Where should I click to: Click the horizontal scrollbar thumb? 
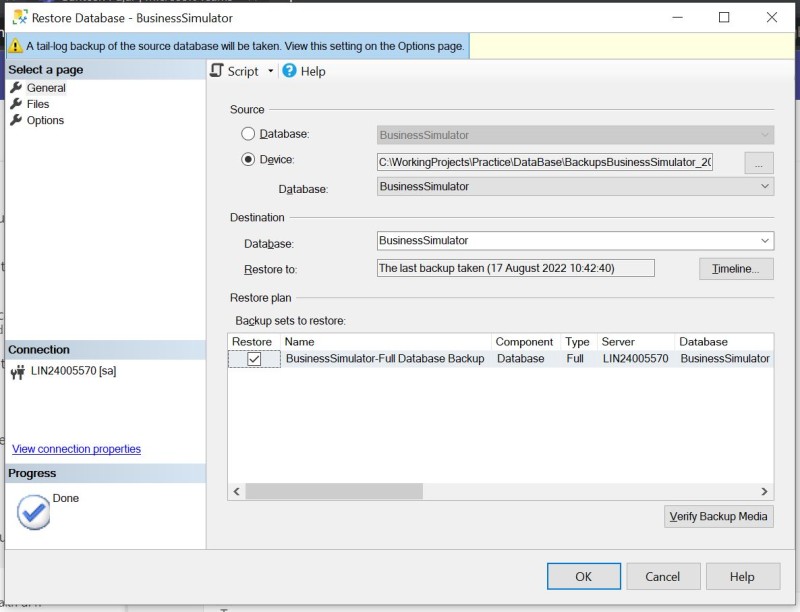(x=334, y=492)
